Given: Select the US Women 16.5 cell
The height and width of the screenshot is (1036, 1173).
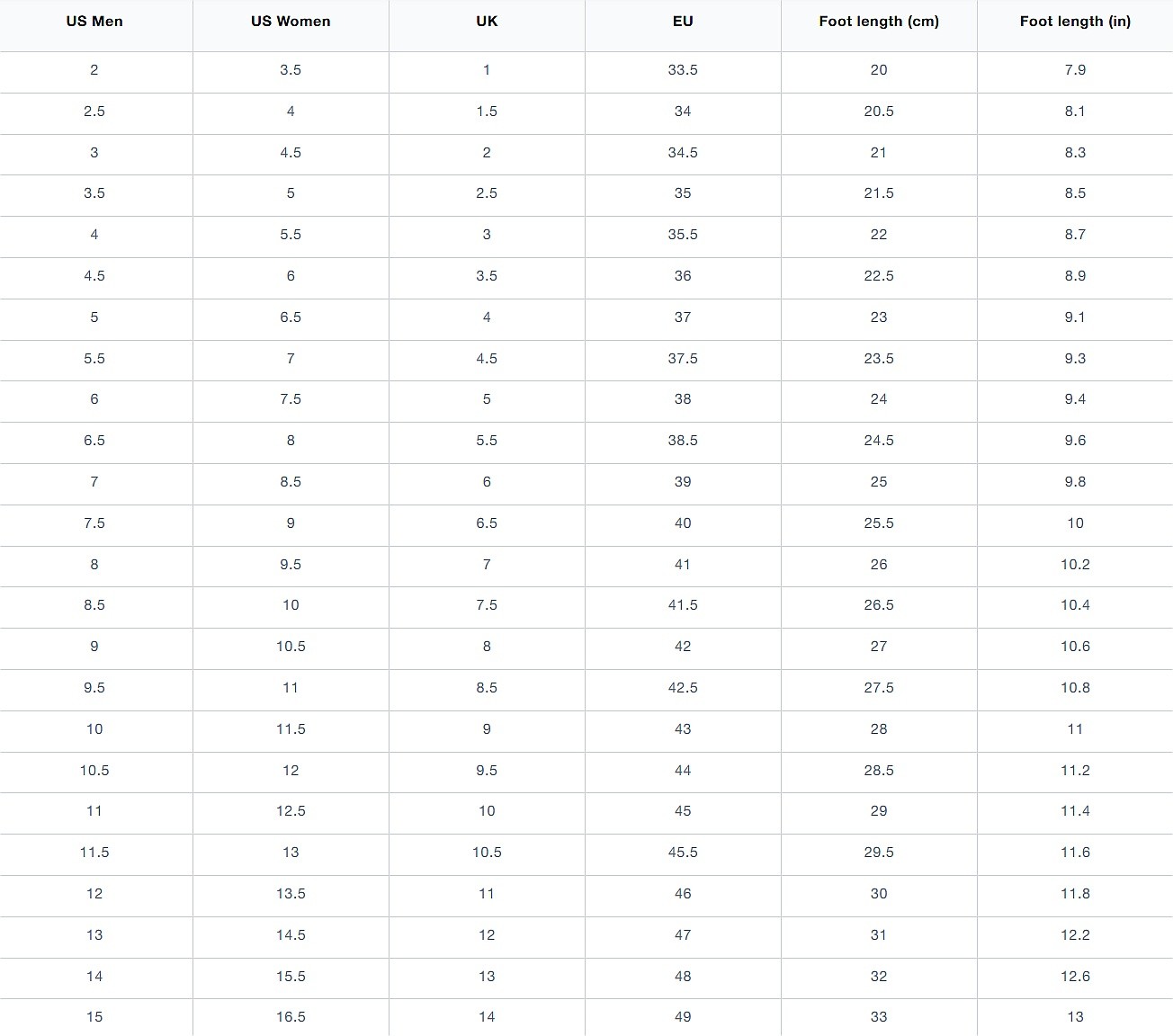Looking at the screenshot, I should (291, 1017).
